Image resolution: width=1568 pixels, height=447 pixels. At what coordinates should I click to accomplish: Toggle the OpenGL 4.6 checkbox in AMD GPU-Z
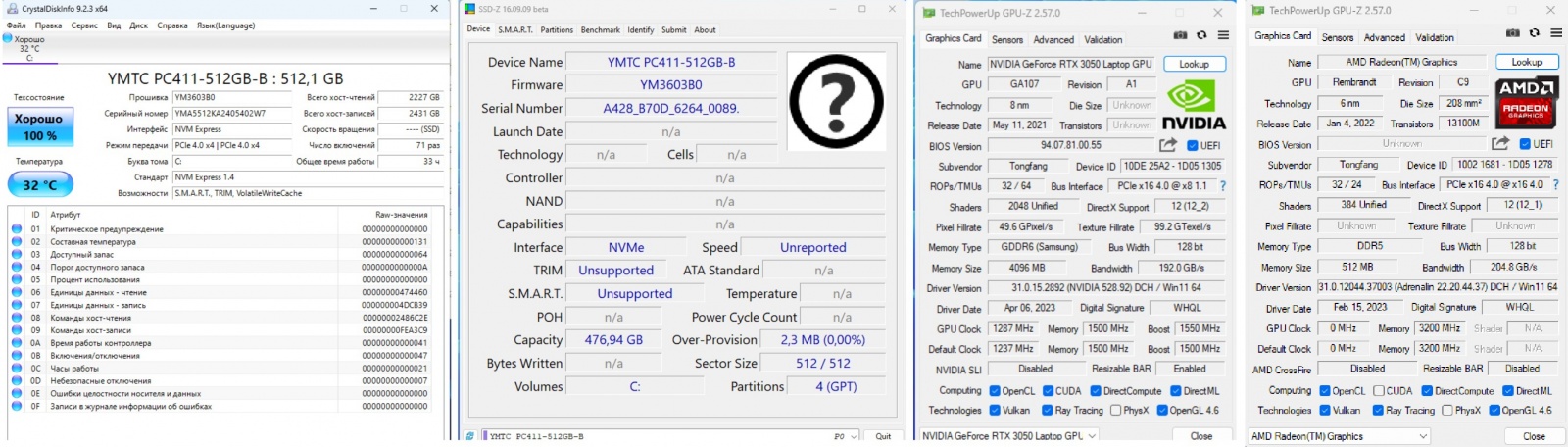coord(1494,410)
